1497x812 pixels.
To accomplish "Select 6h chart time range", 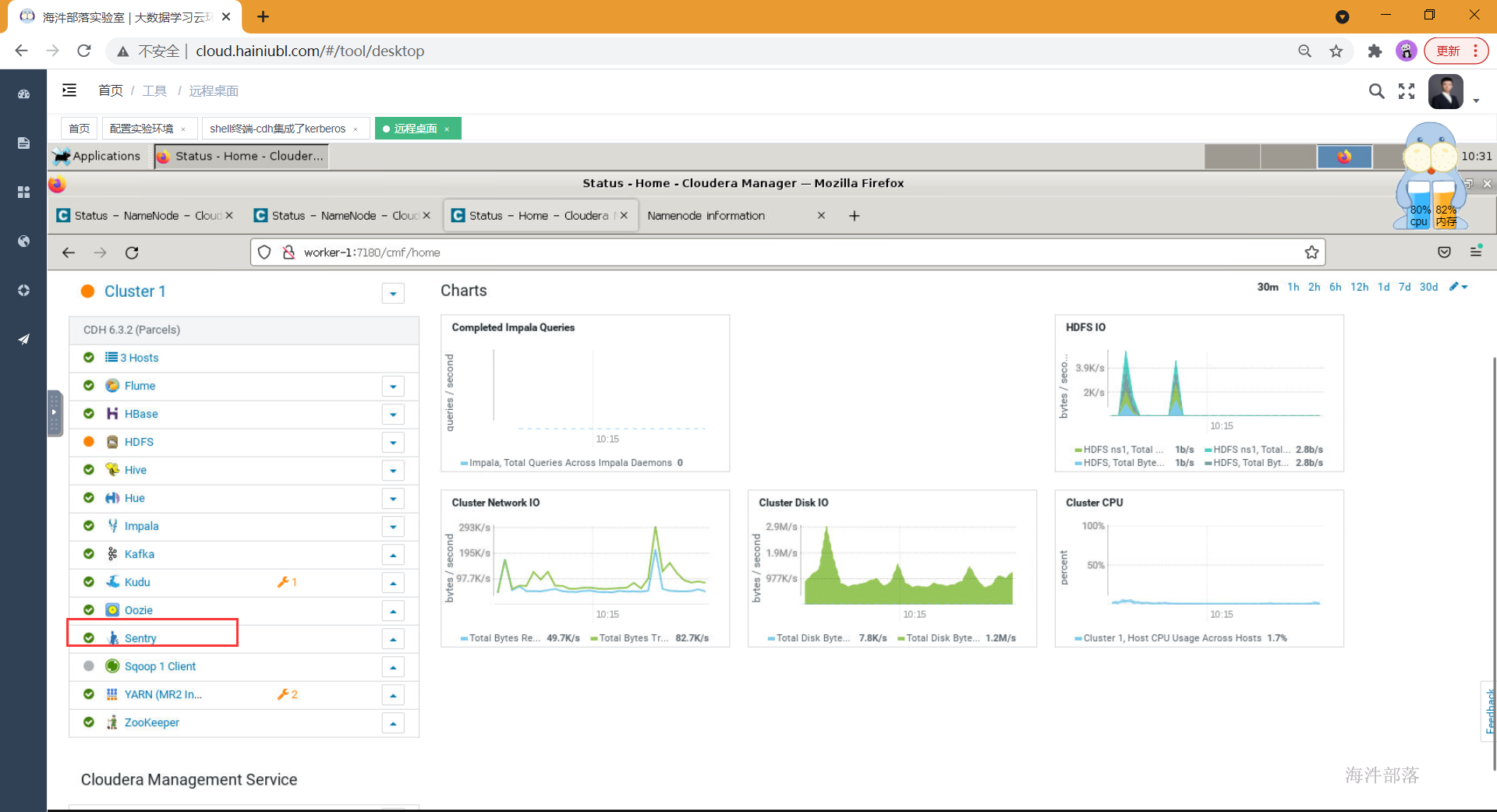I will [x=1335, y=287].
